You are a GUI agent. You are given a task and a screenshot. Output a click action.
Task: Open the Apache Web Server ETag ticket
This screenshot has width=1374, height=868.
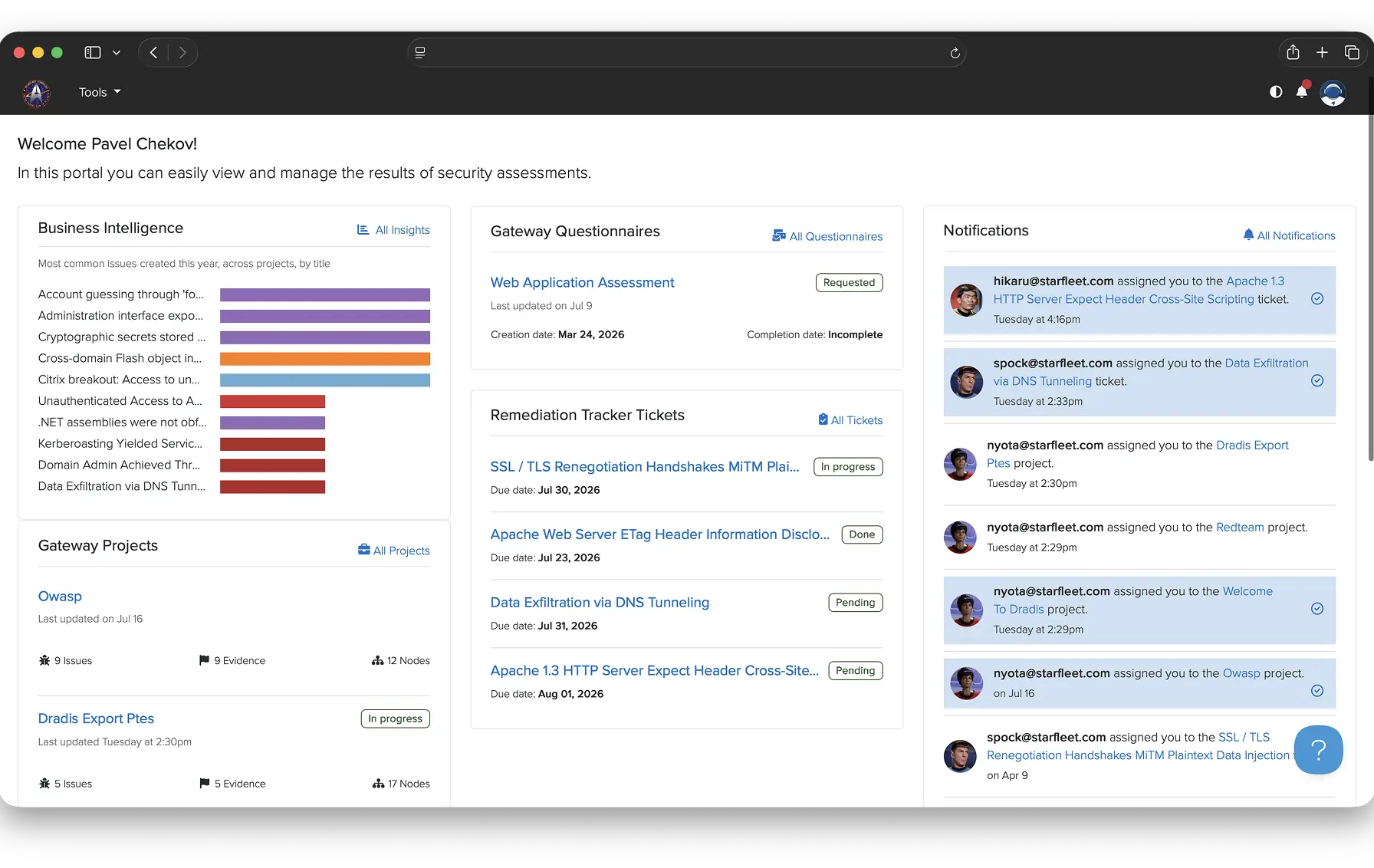pyautogui.click(x=660, y=534)
